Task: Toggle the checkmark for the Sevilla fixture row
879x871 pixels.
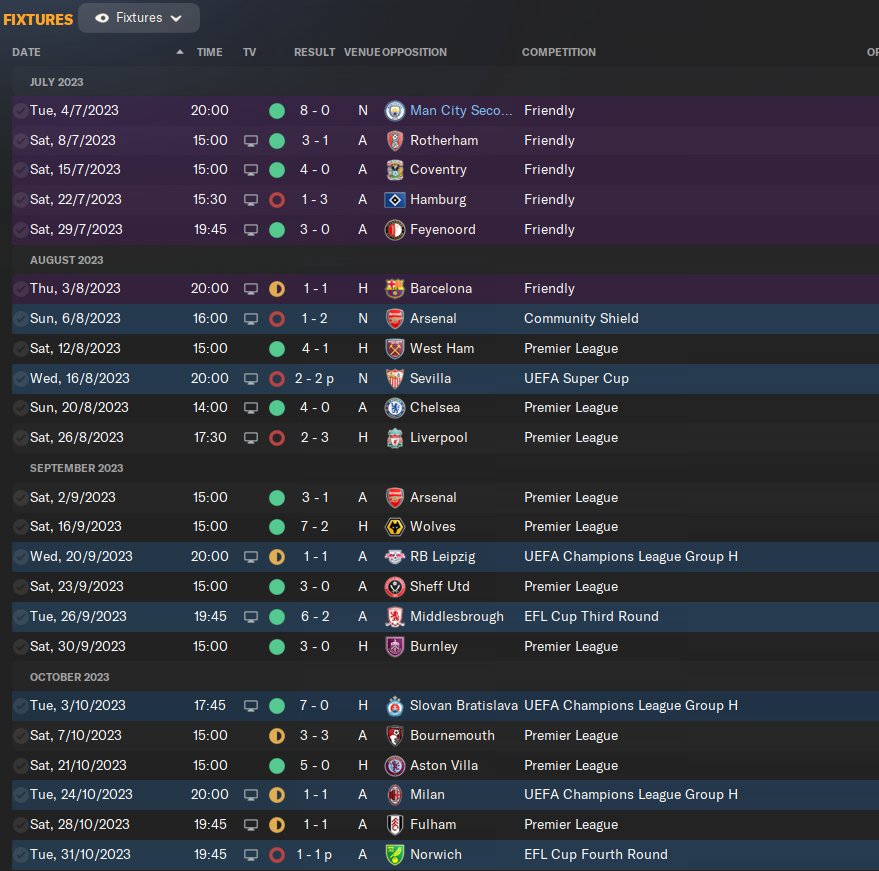Action: pyautogui.click(x=20, y=378)
